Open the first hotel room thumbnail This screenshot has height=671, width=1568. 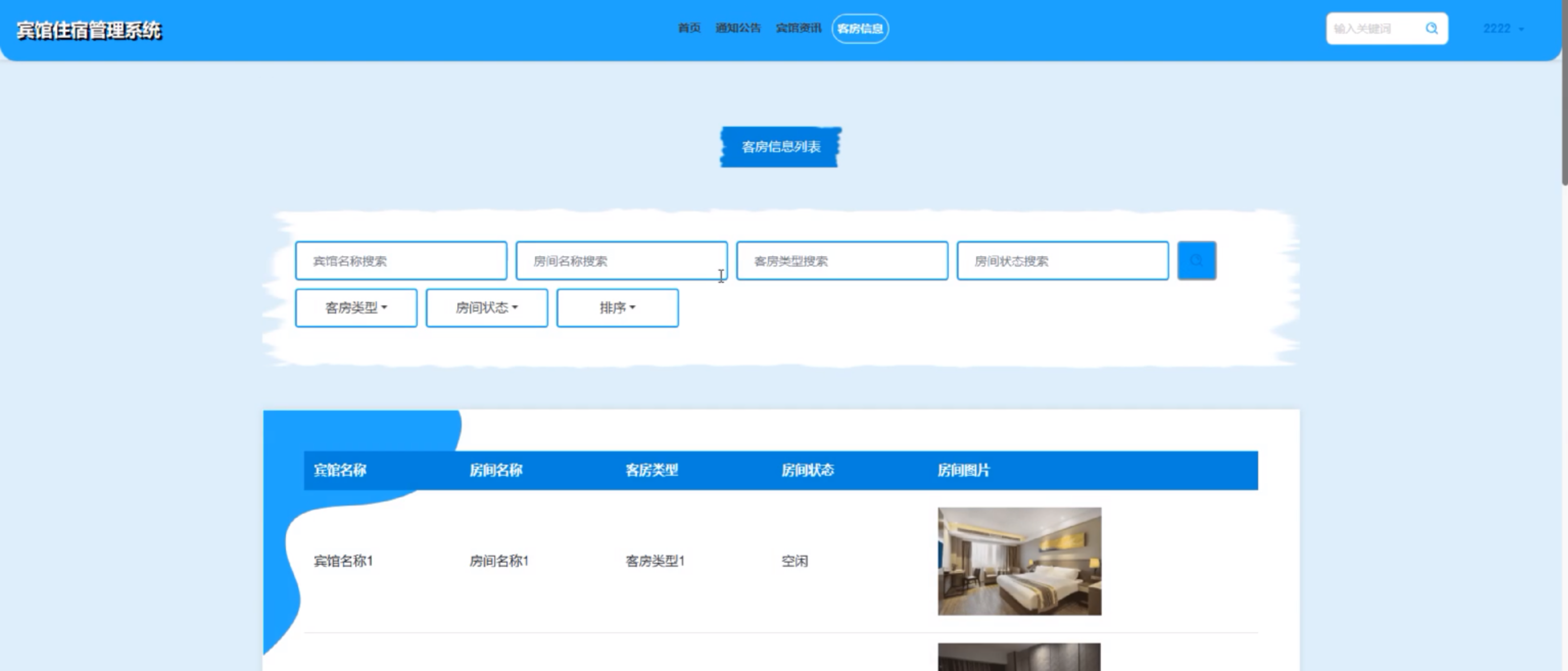tap(1019, 561)
